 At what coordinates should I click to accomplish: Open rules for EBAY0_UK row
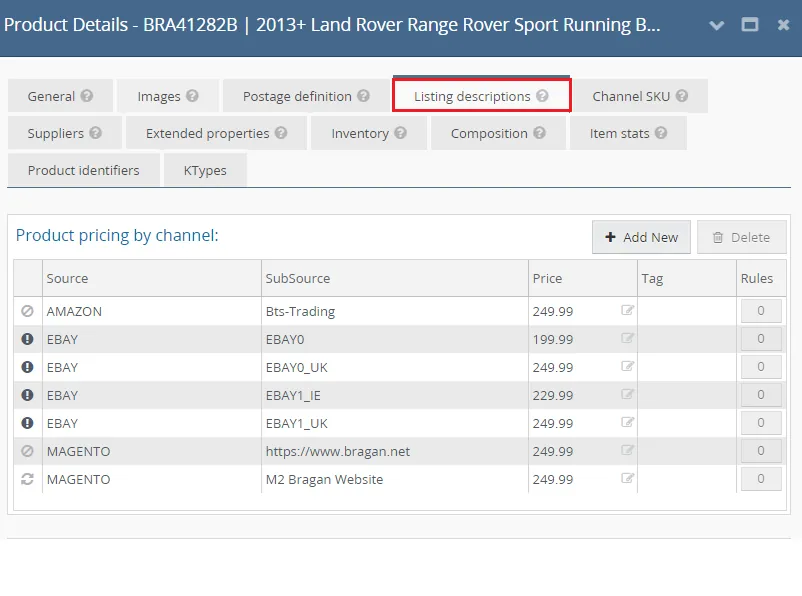click(761, 367)
